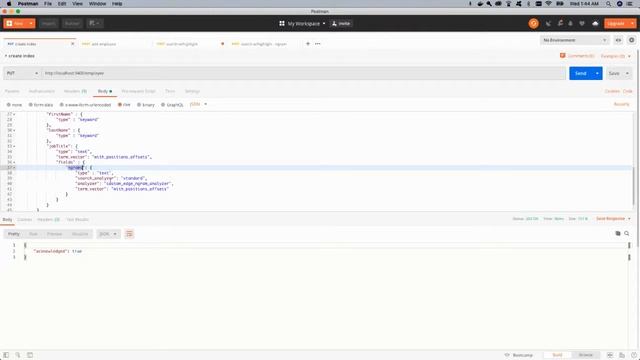Image resolution: width=640 pixels, height=360 pixels.
Task: Open manage environments gear icon
Action: (x=631, y=40)
